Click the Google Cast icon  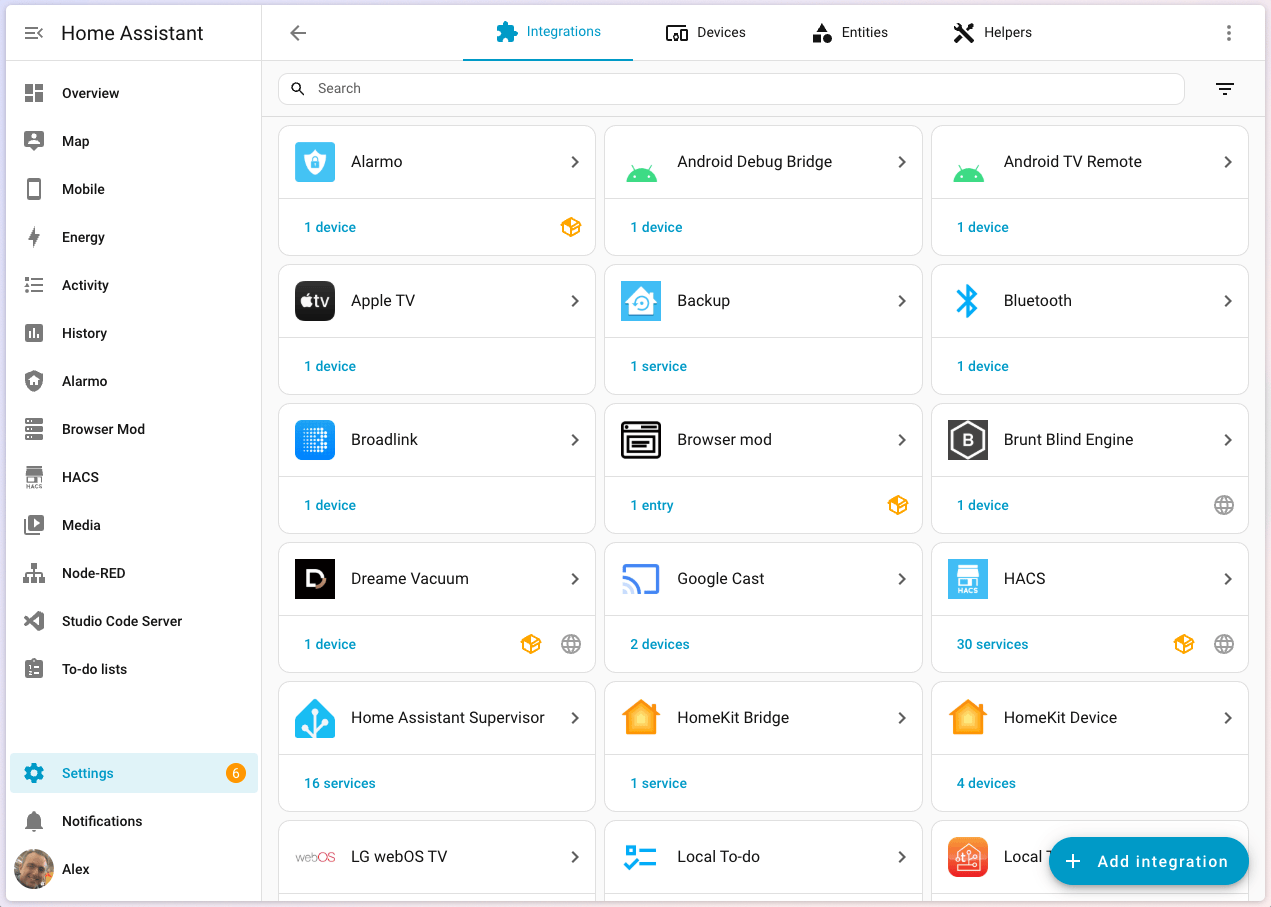pos(641,578)
